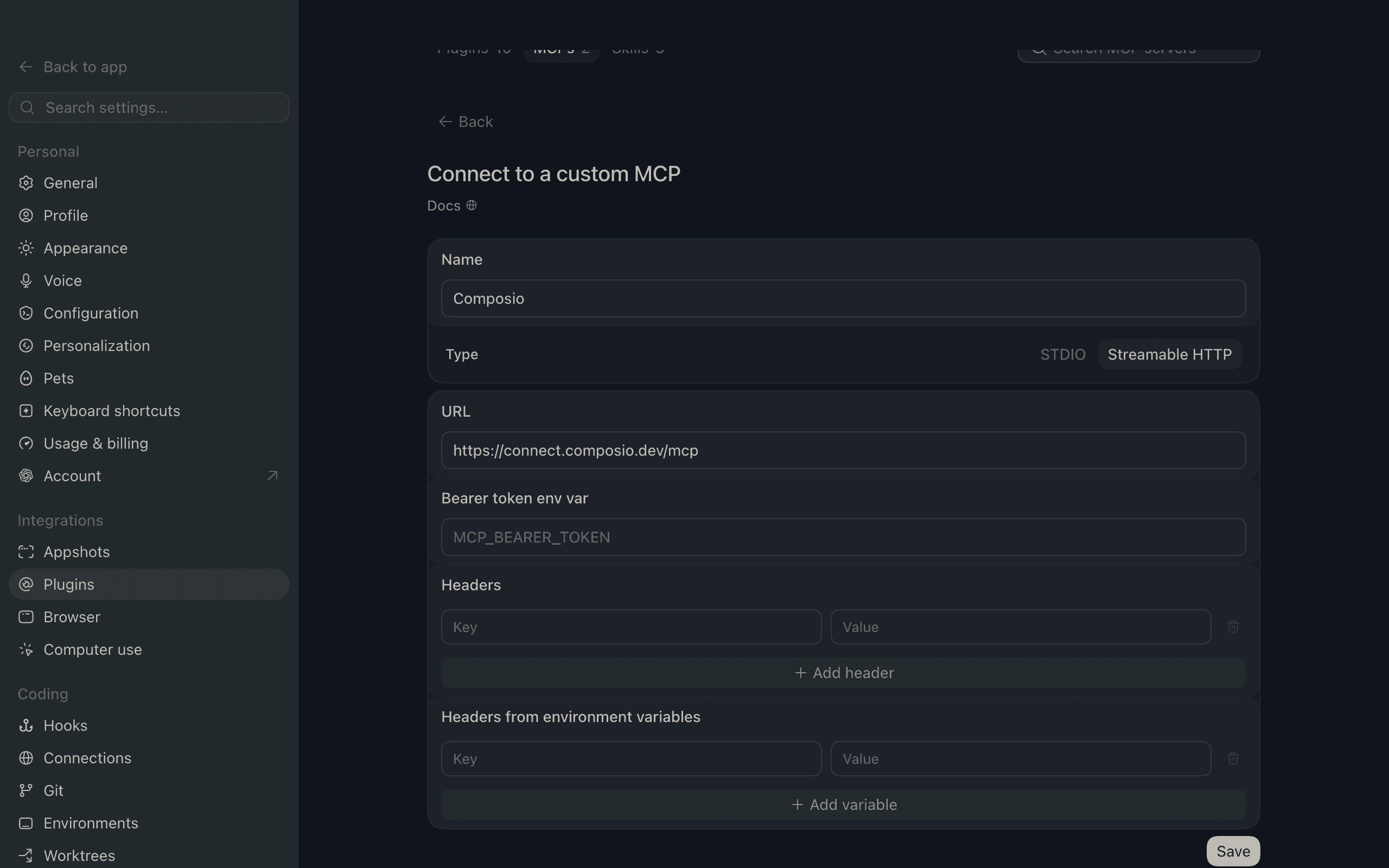The image size is (1389, 868).
Task: Click the Pets icon in sidebar
Action: click(x=26, y=378)
